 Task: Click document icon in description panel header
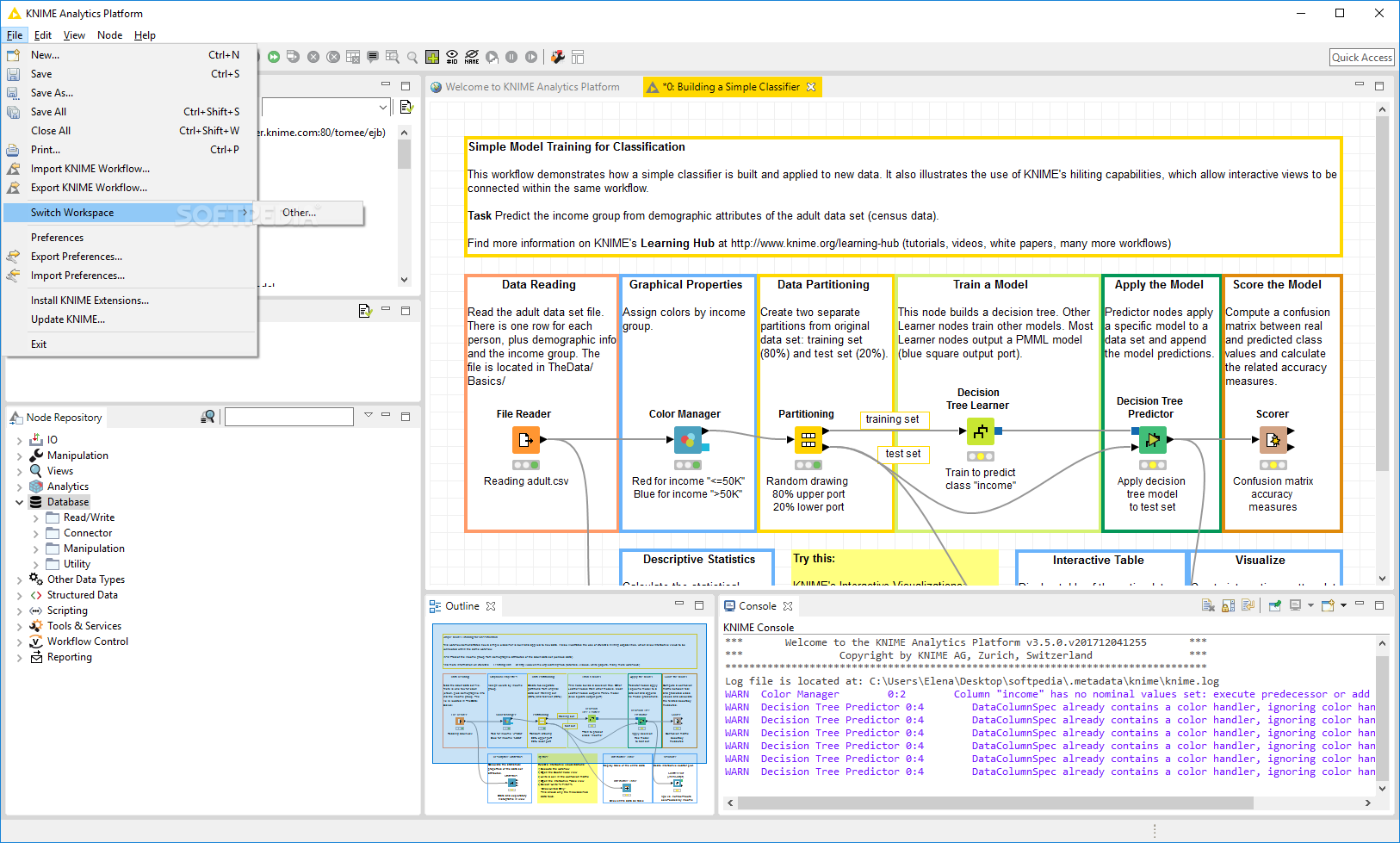click(x=364, y=311)
